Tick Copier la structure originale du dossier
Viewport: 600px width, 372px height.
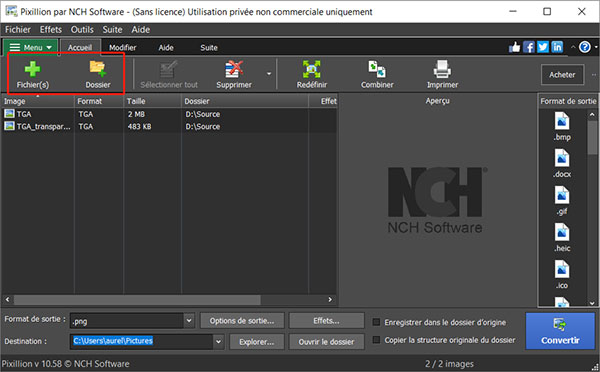pos(377,340)
